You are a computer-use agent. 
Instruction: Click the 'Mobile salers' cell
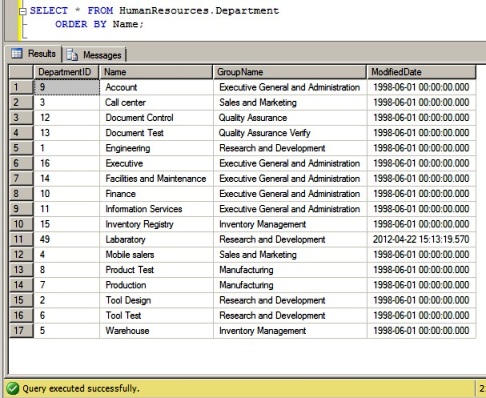coord(156,255)
